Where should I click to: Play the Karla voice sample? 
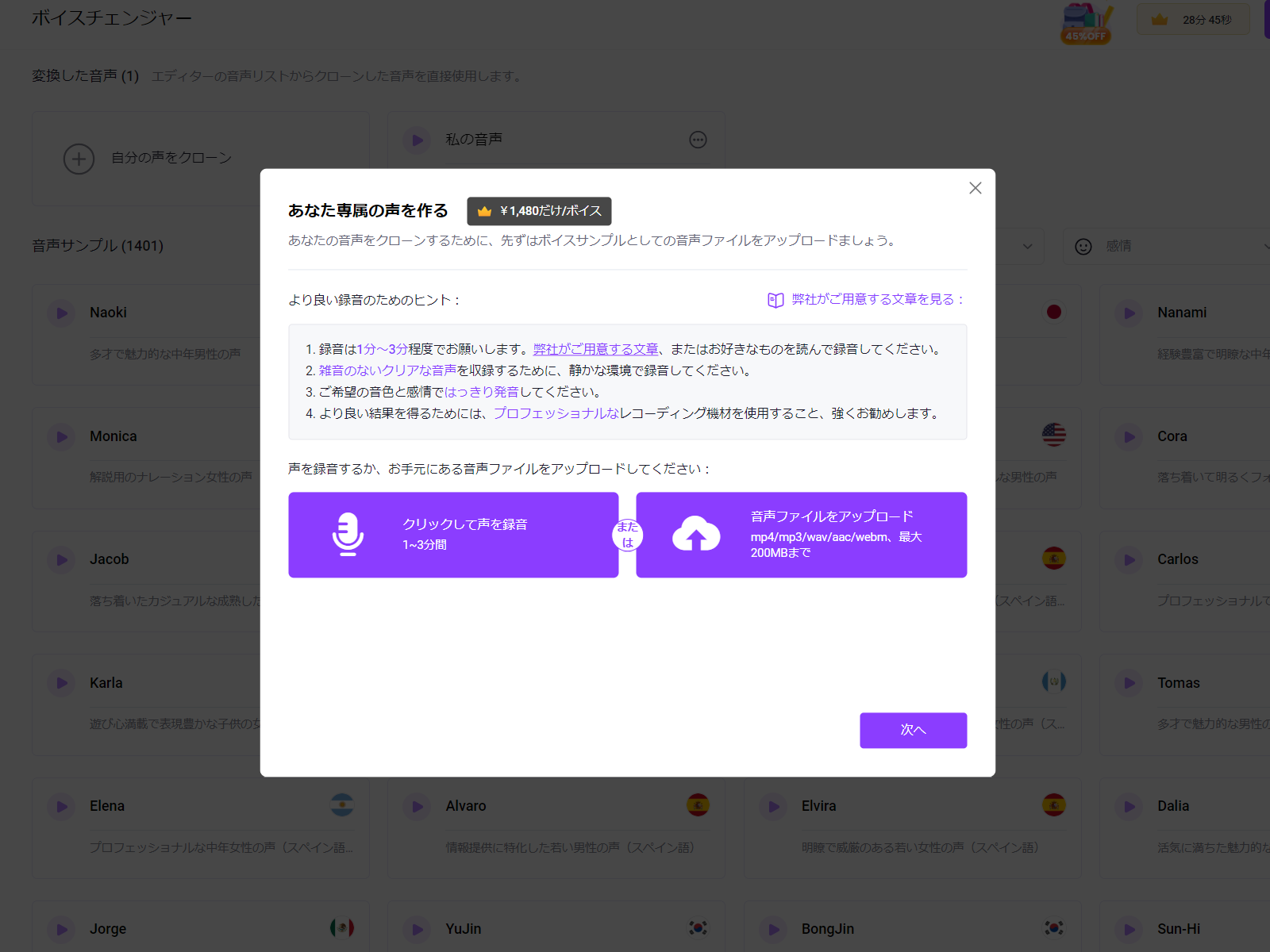click(60, 683)
